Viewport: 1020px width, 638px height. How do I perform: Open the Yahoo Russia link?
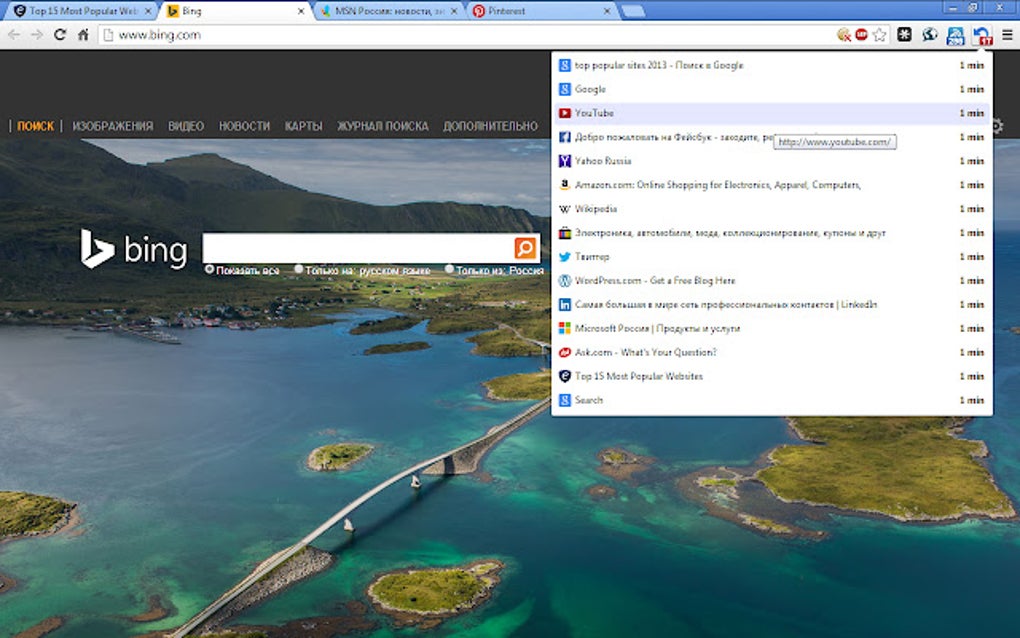605,161
